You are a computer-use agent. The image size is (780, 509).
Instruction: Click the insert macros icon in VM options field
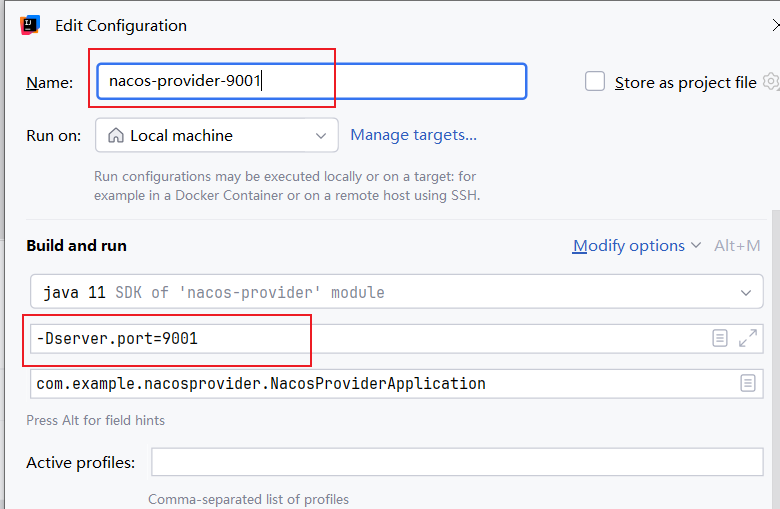coord(719,338)
